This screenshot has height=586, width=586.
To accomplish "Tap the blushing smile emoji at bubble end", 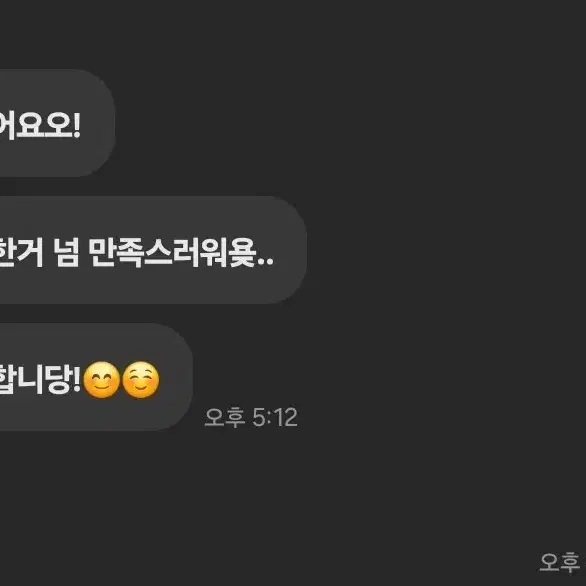I will click(141, 379).
